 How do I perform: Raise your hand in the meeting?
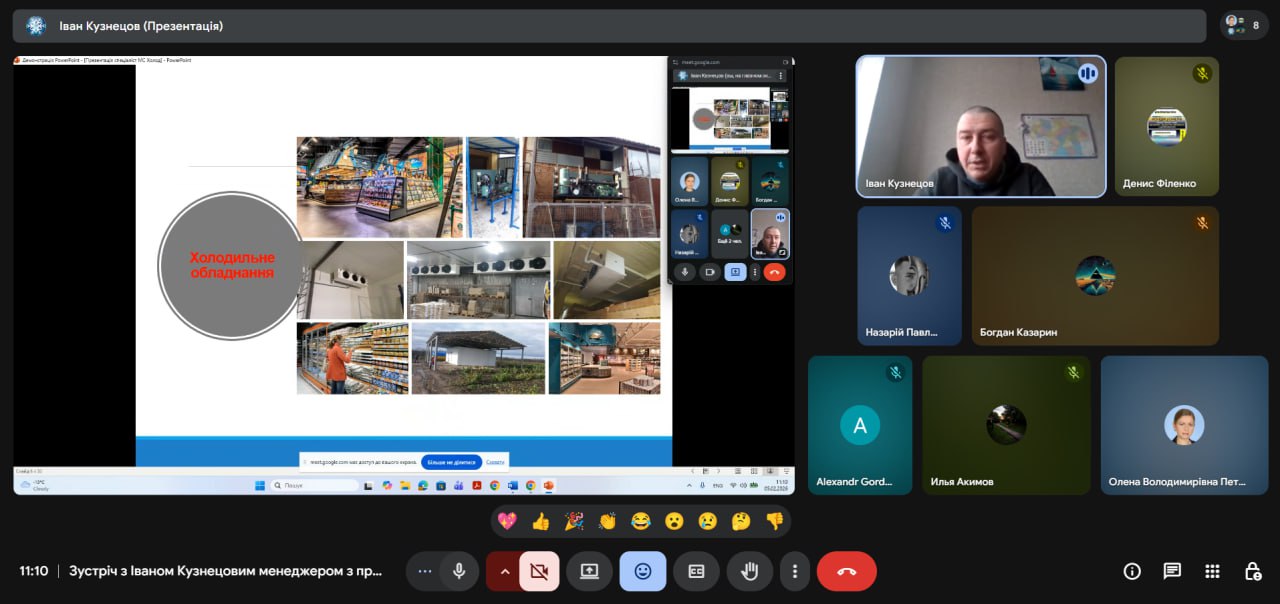pyautogui.click(x=749, y=571)
